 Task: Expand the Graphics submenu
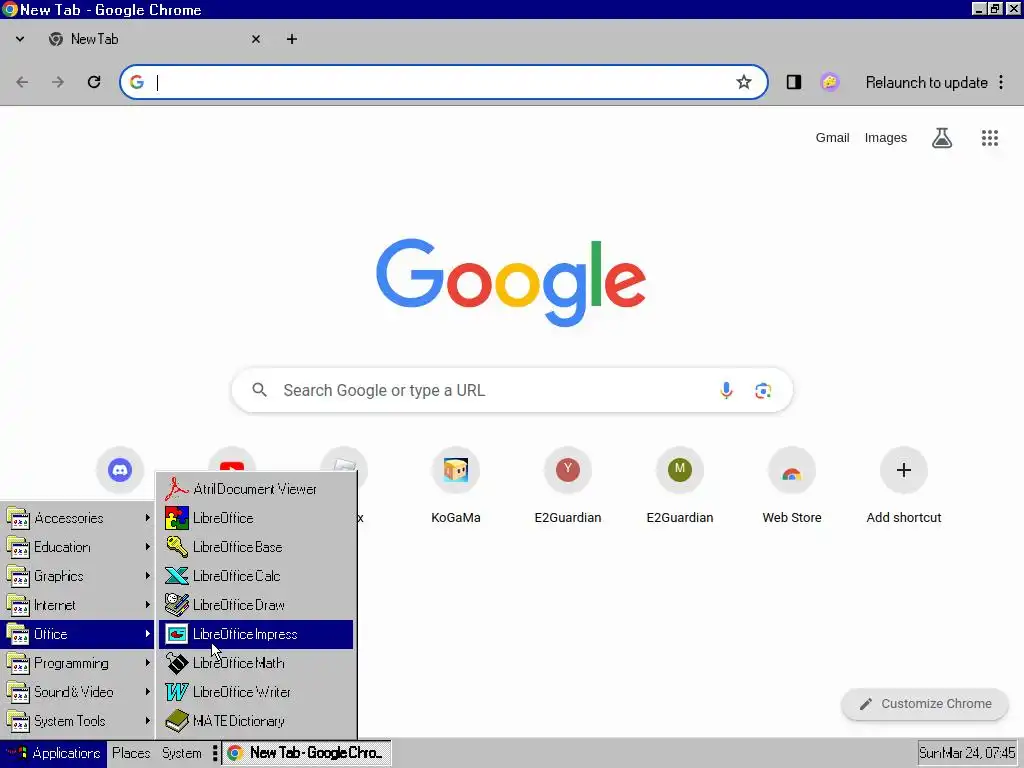(x=78, y=576)
